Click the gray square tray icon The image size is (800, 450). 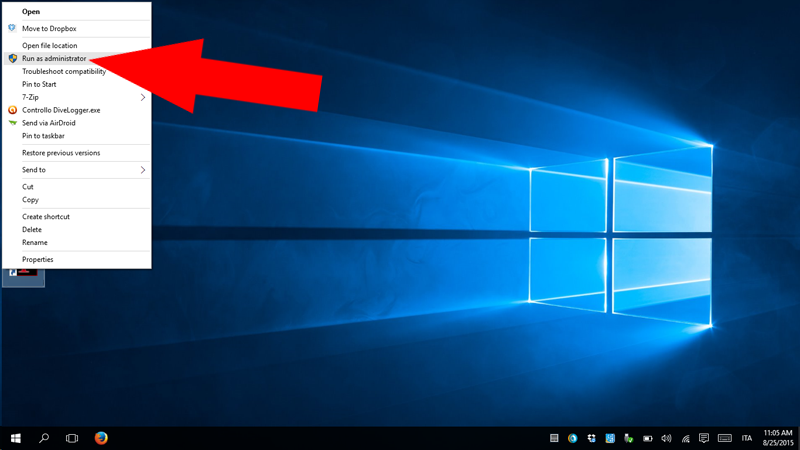click(x=554, y=438)
